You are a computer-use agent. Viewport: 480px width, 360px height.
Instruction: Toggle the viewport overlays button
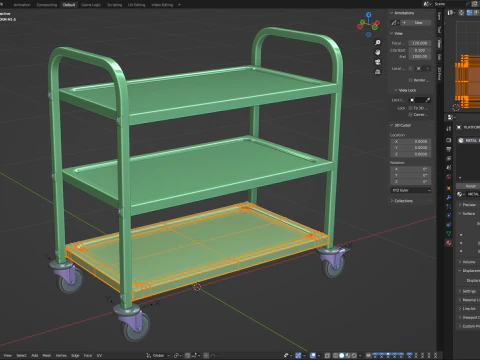point(313,355)
